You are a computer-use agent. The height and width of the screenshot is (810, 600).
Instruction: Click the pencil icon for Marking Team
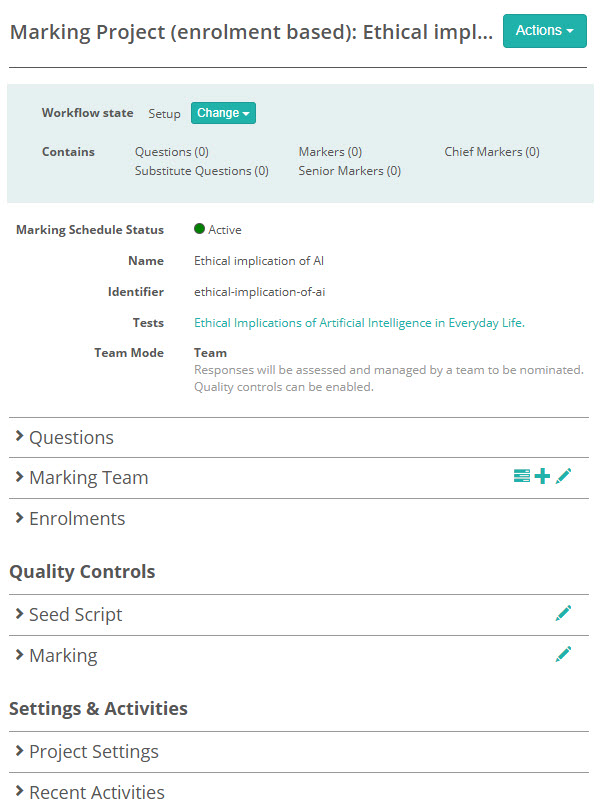point(564,477)
